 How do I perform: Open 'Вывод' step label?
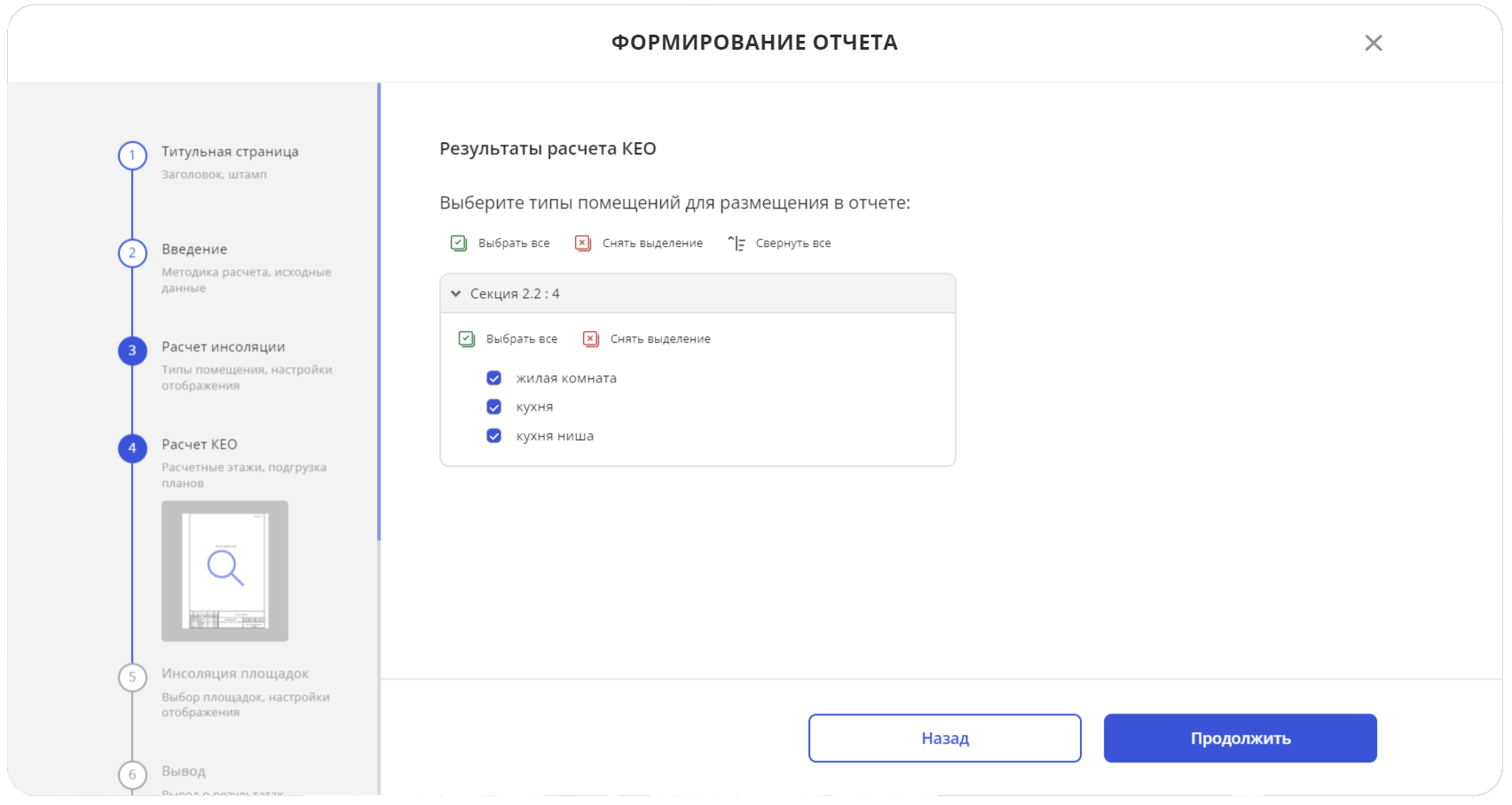coord(184,771)
